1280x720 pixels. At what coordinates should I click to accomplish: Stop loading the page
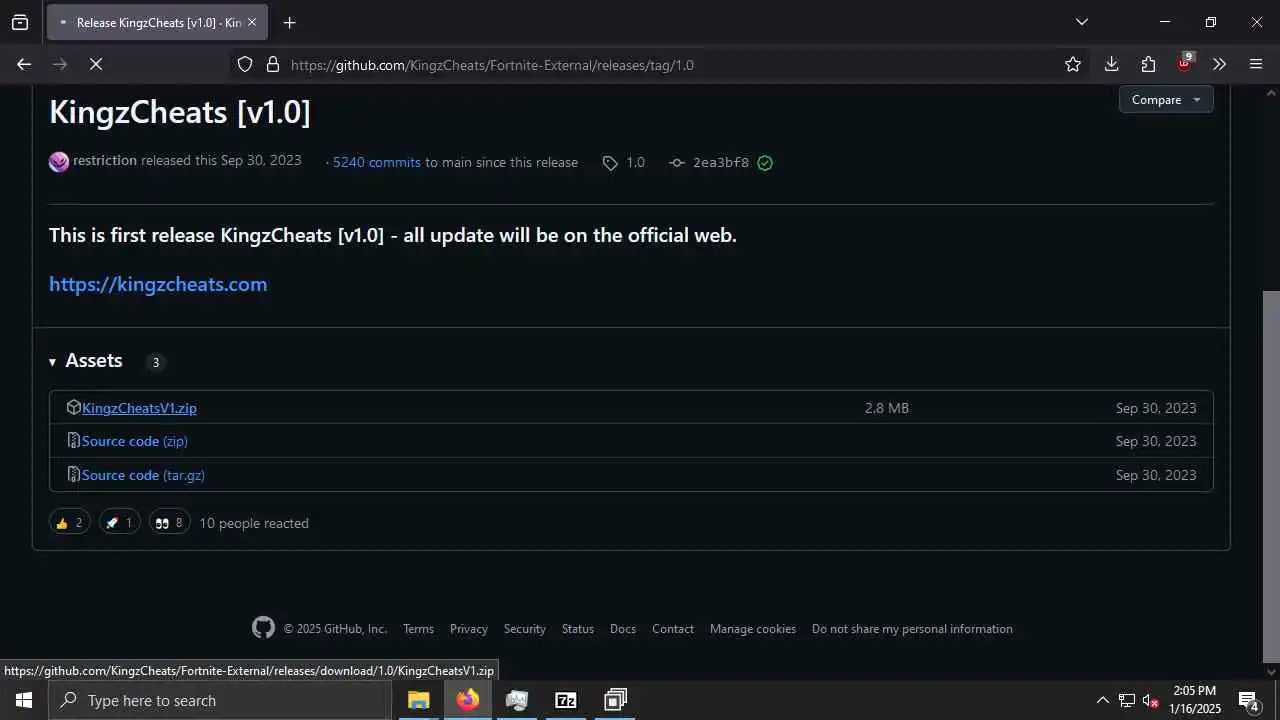tap(96, 64)
